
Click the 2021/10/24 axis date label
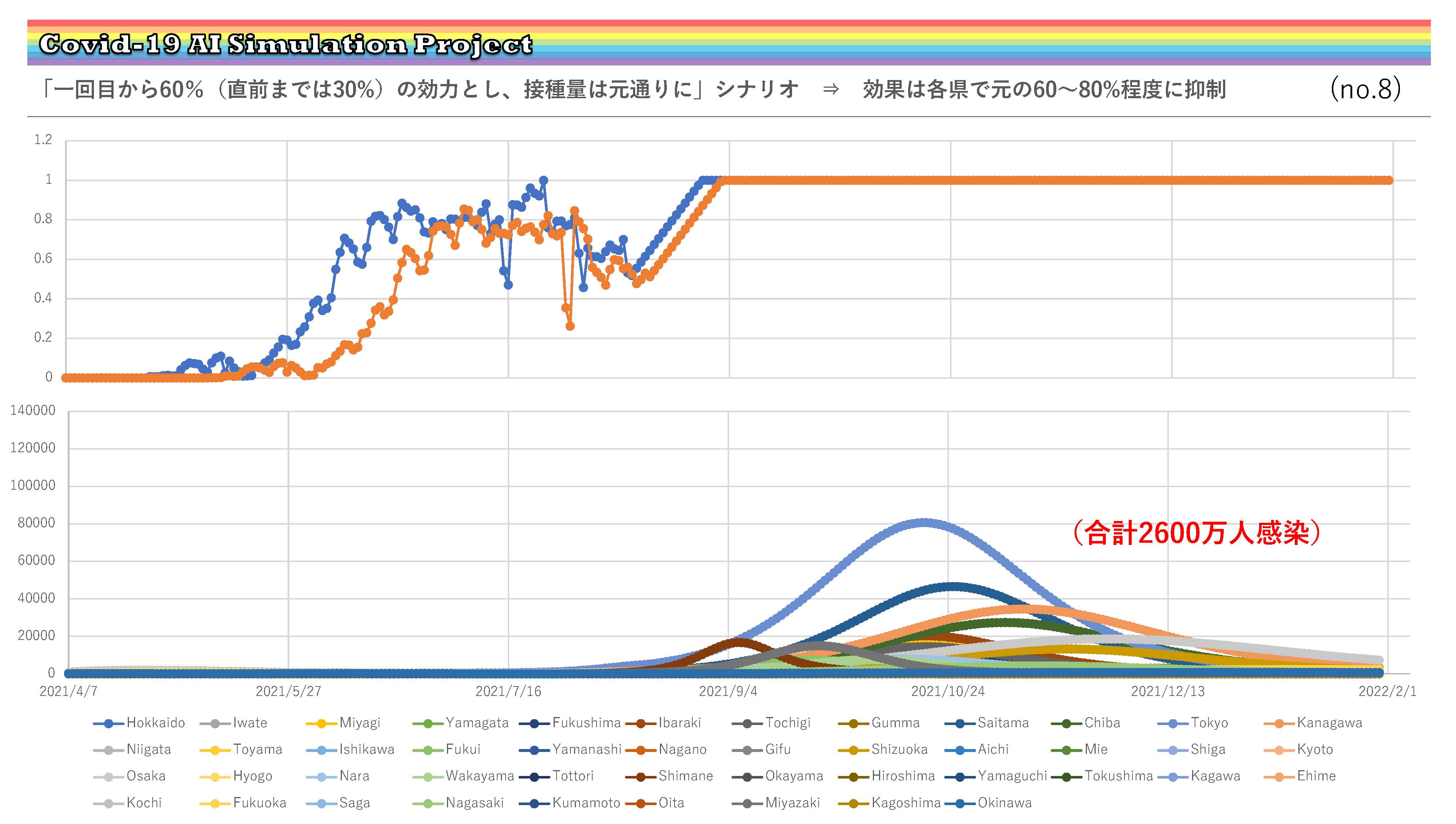948,692
